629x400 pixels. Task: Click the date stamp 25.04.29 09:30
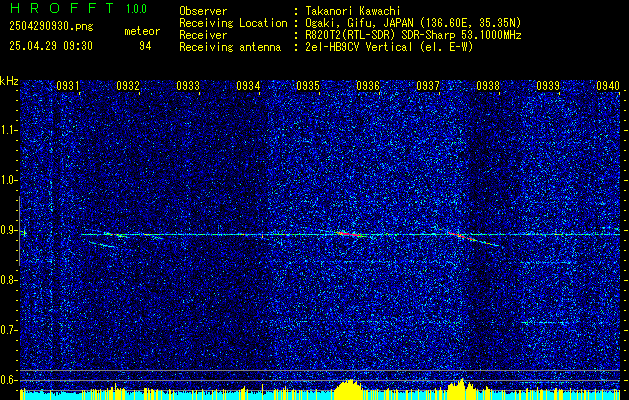(51, 46)
